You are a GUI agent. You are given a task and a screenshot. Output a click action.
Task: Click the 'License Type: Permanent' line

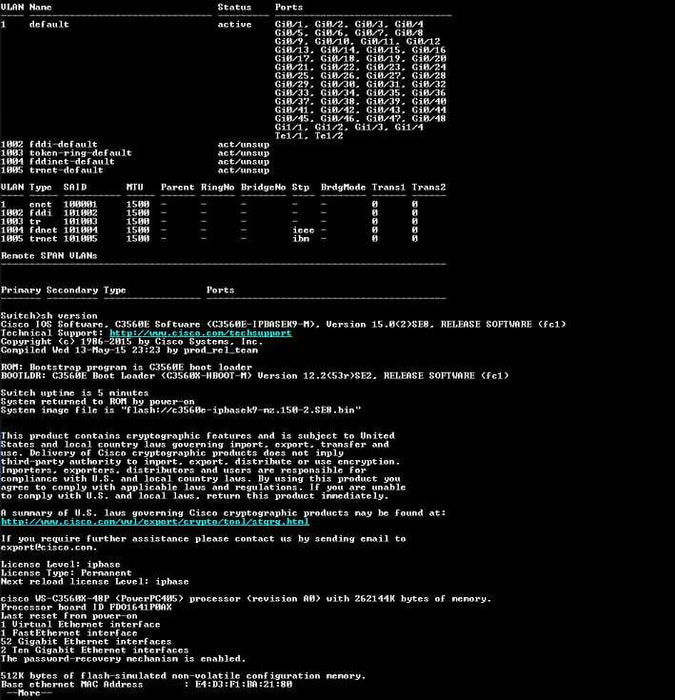coord(67,573)
